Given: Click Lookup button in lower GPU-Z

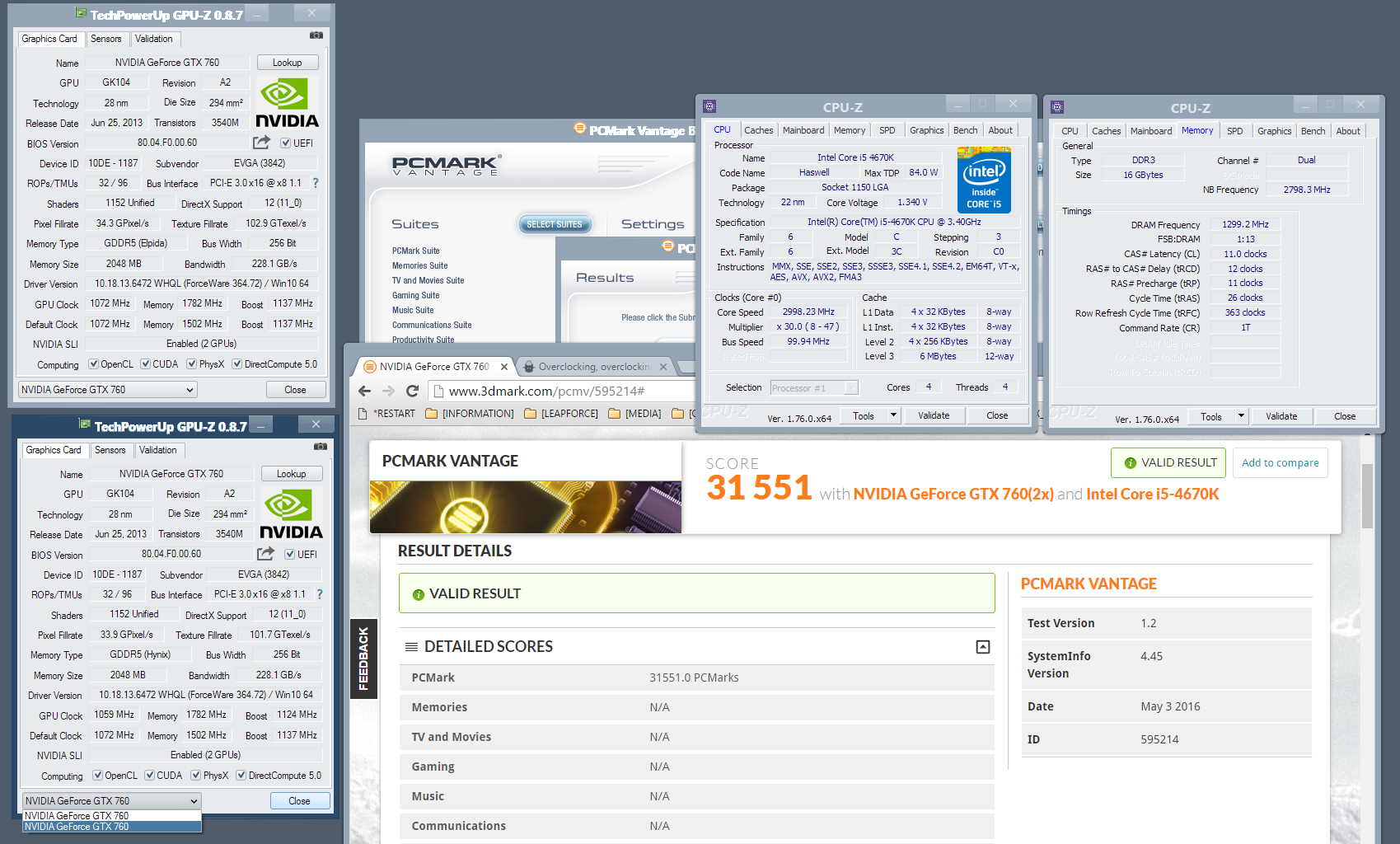Looking at the screenshot, I should (292, 474).
